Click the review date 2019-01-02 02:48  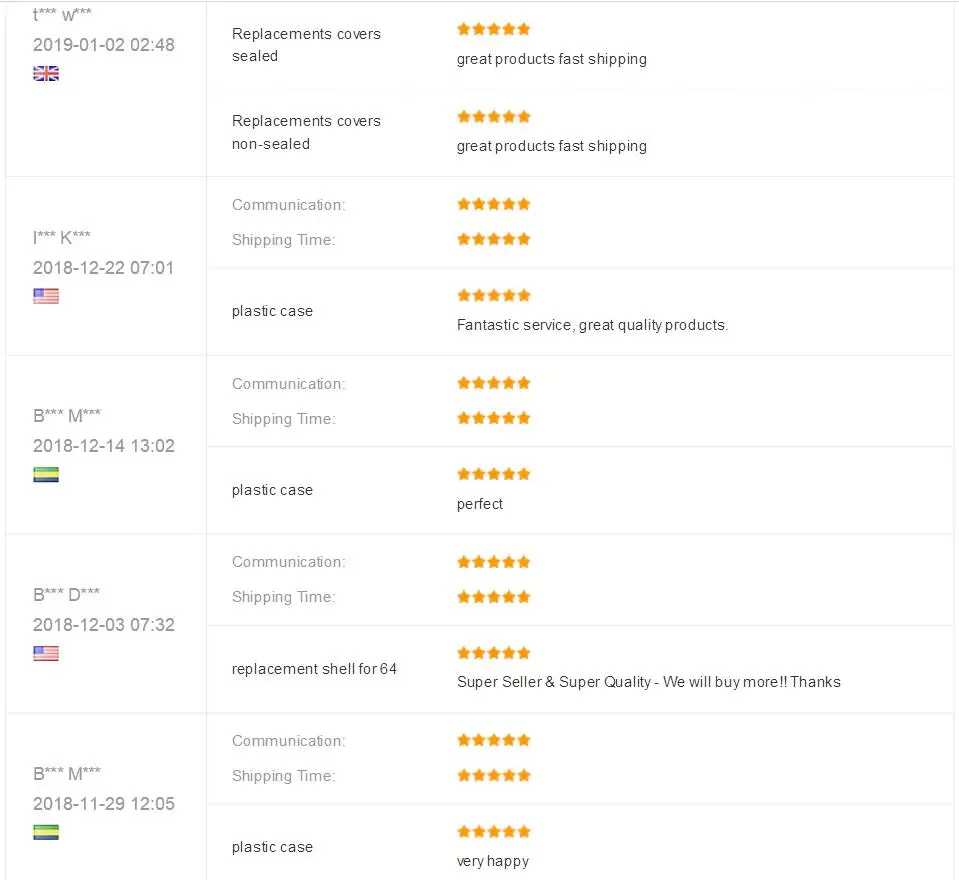tap(104, 45)
